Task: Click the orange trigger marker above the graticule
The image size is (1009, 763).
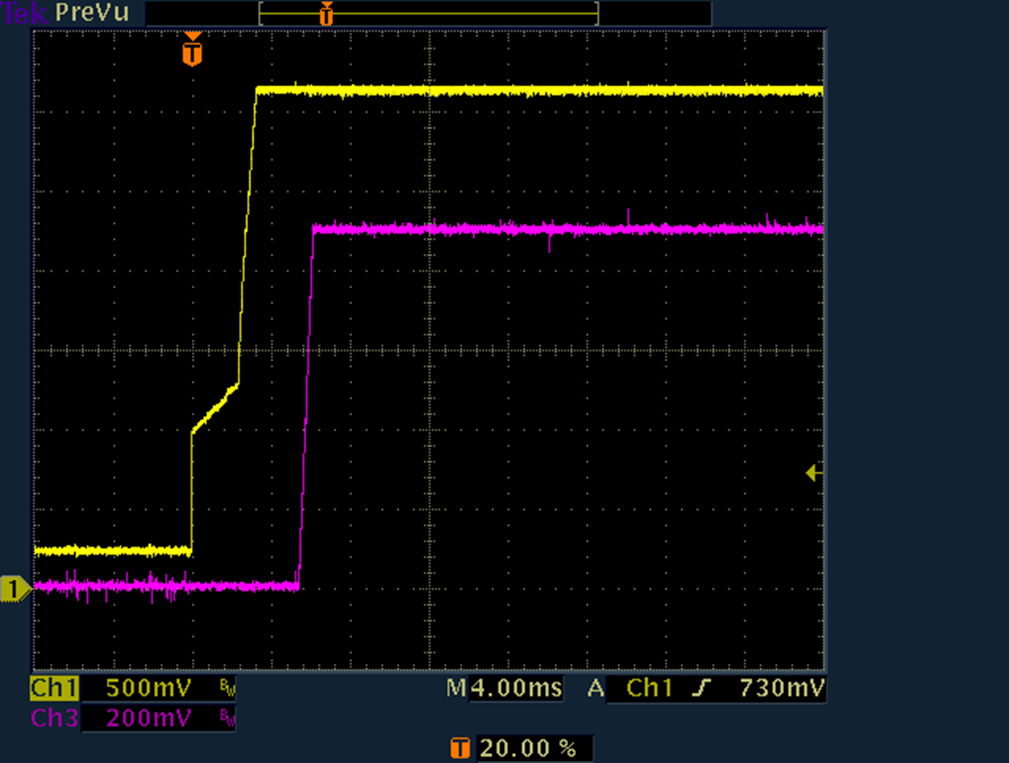Action: click(192, 50)
